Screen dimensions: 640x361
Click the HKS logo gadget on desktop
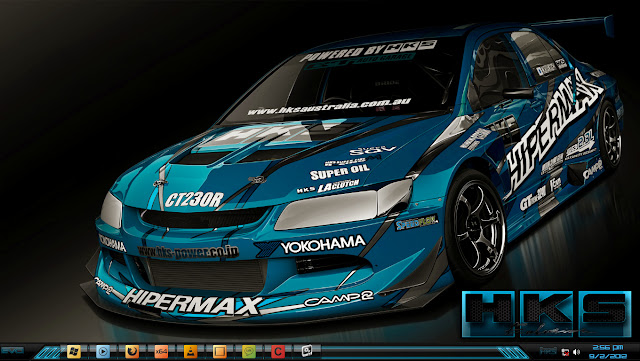click(547, 314)
